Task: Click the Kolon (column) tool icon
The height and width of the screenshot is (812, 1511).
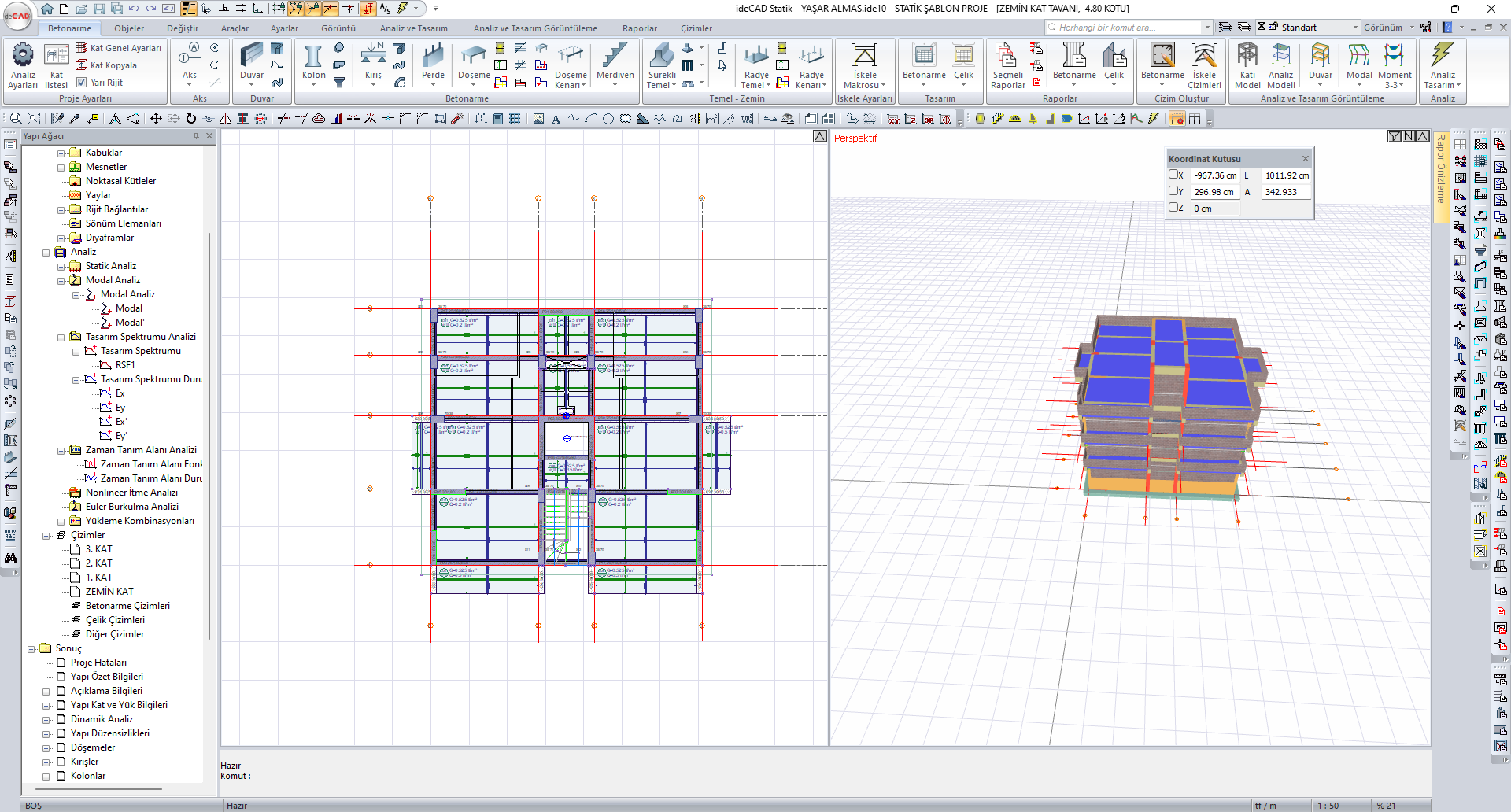Action: pyautogui.click(x=313, y=57)
